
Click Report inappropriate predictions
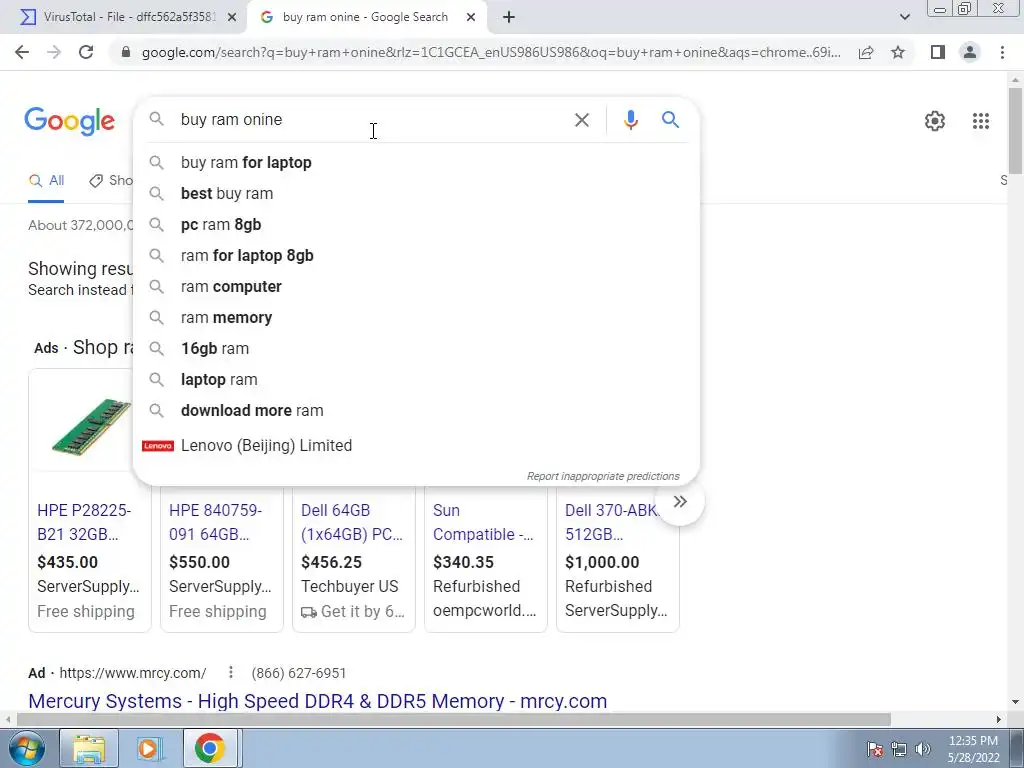[x=603, y=476]
